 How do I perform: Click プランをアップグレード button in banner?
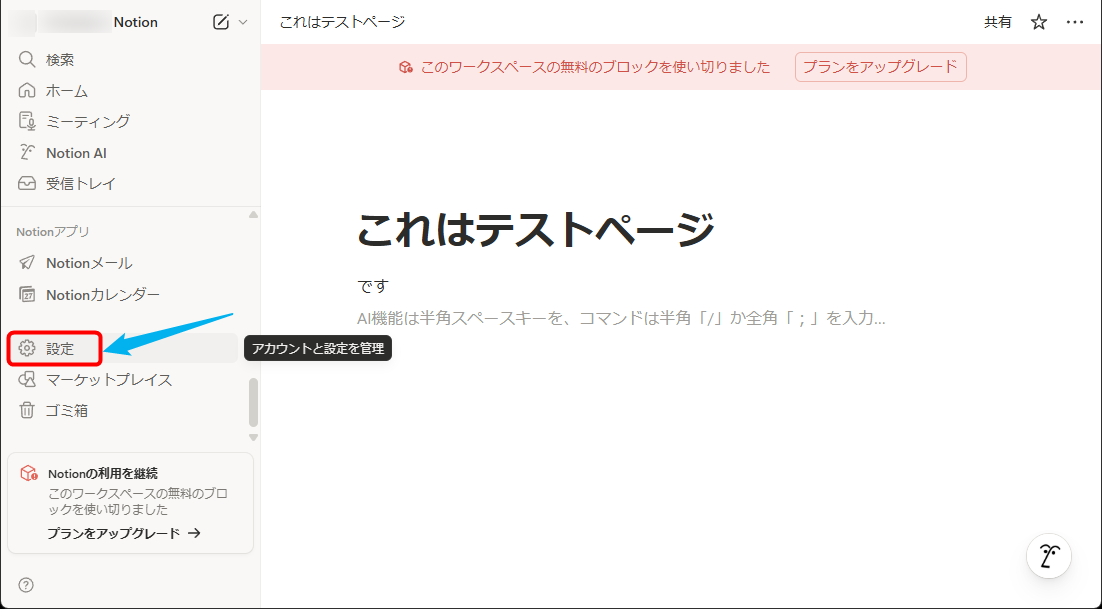880,67
